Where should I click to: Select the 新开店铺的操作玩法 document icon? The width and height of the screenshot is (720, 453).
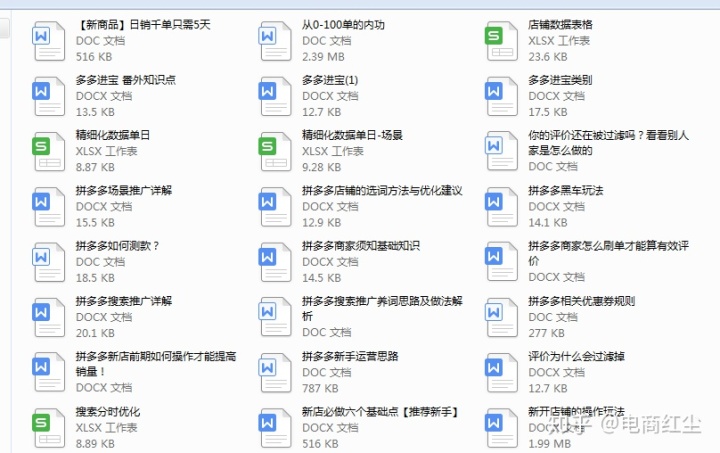(x=501, y=428)
